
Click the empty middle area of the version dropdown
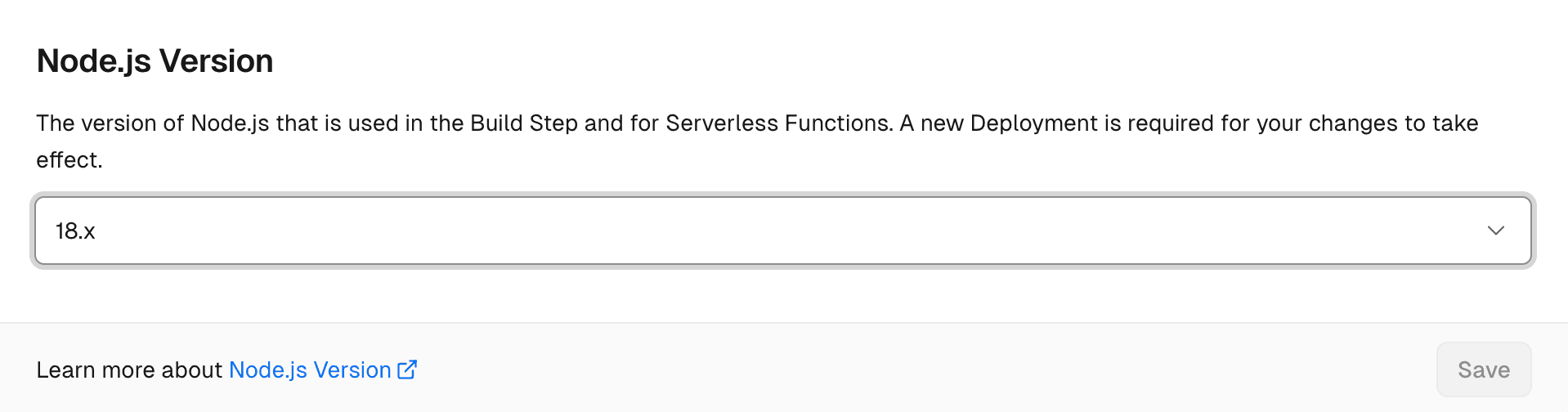tap(782, 231)
